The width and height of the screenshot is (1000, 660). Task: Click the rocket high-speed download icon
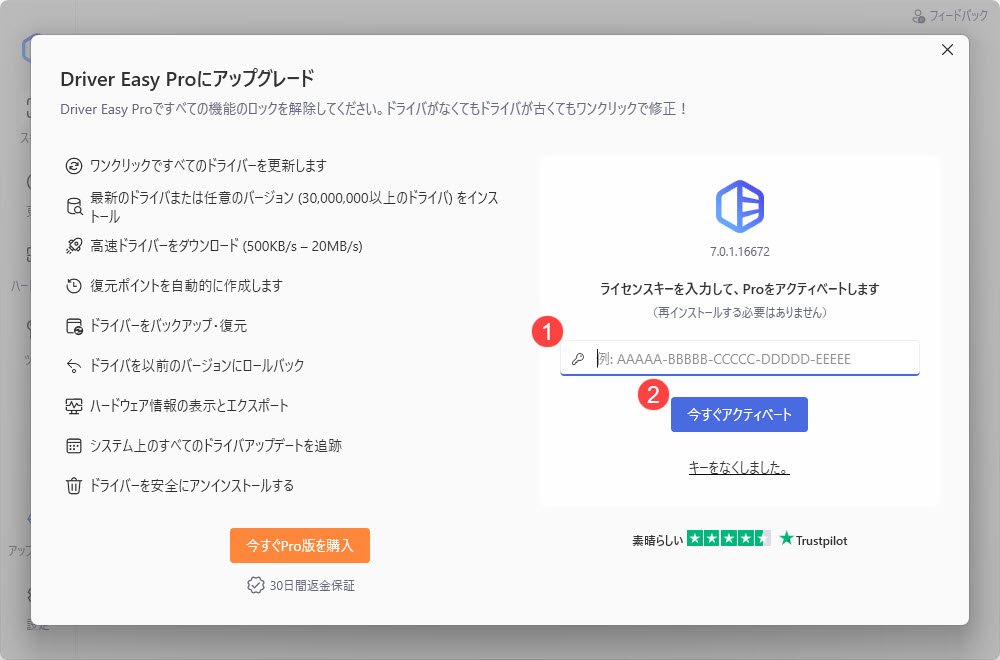74,246
